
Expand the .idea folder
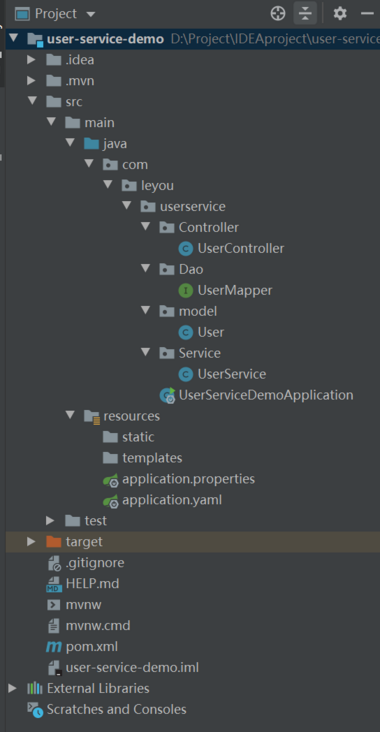point(31,60)
